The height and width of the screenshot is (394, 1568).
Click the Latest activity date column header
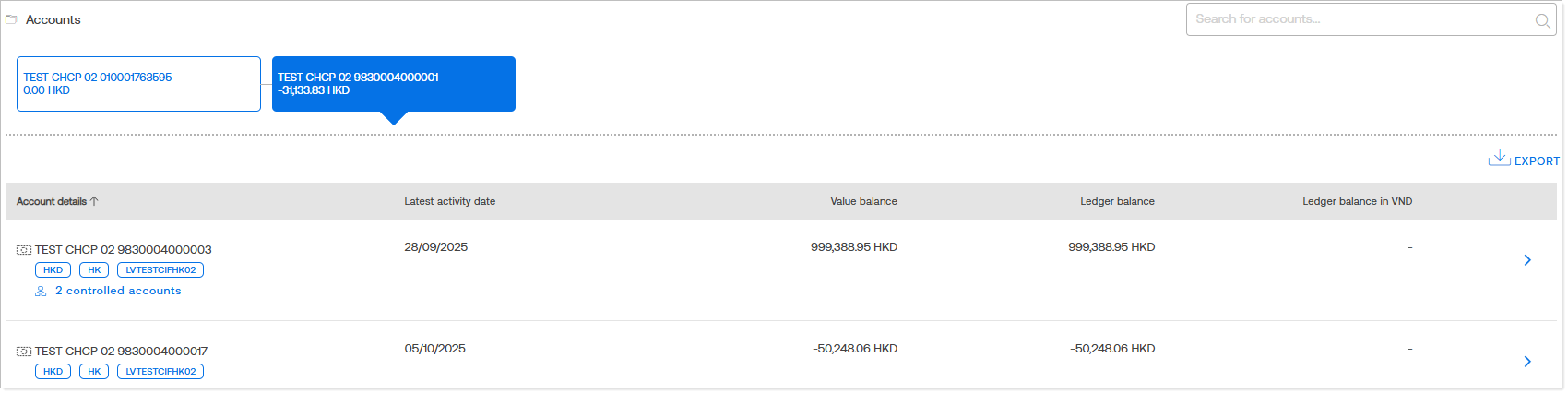[x=450, y=201]
